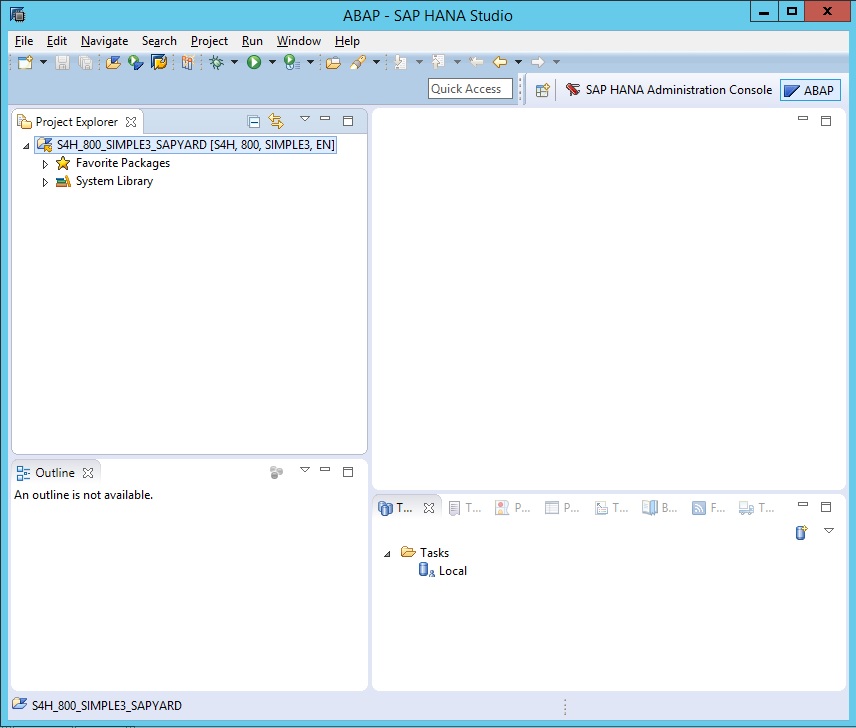Close the Transport tasks tab in bottom panel

click(429, 508)
